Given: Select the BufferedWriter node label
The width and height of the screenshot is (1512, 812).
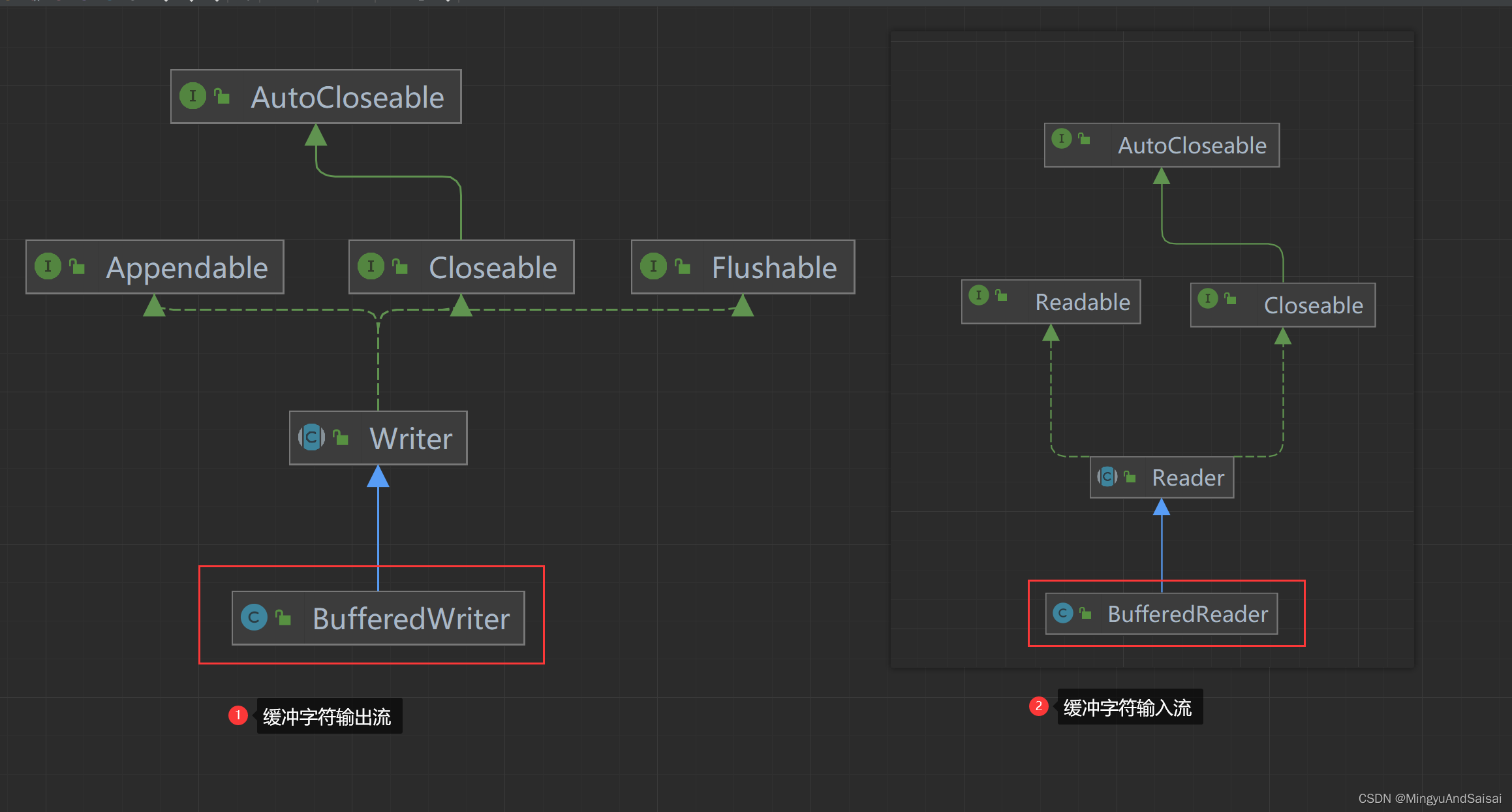Looking at the screenshot, I should pos(411,619).
